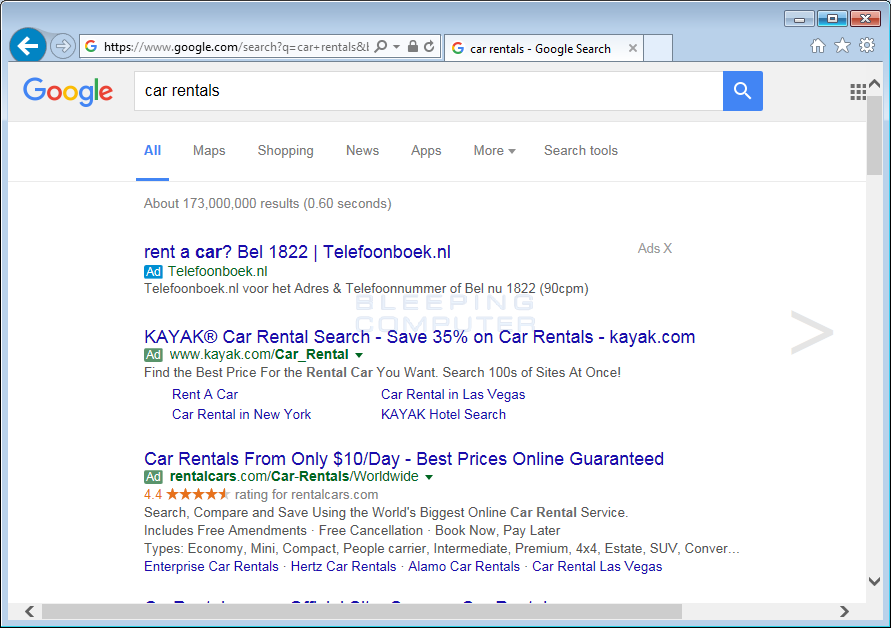Click the address bar search magnifier icon
The width and height of the screenshot is (891, 628).
[381, 47]
